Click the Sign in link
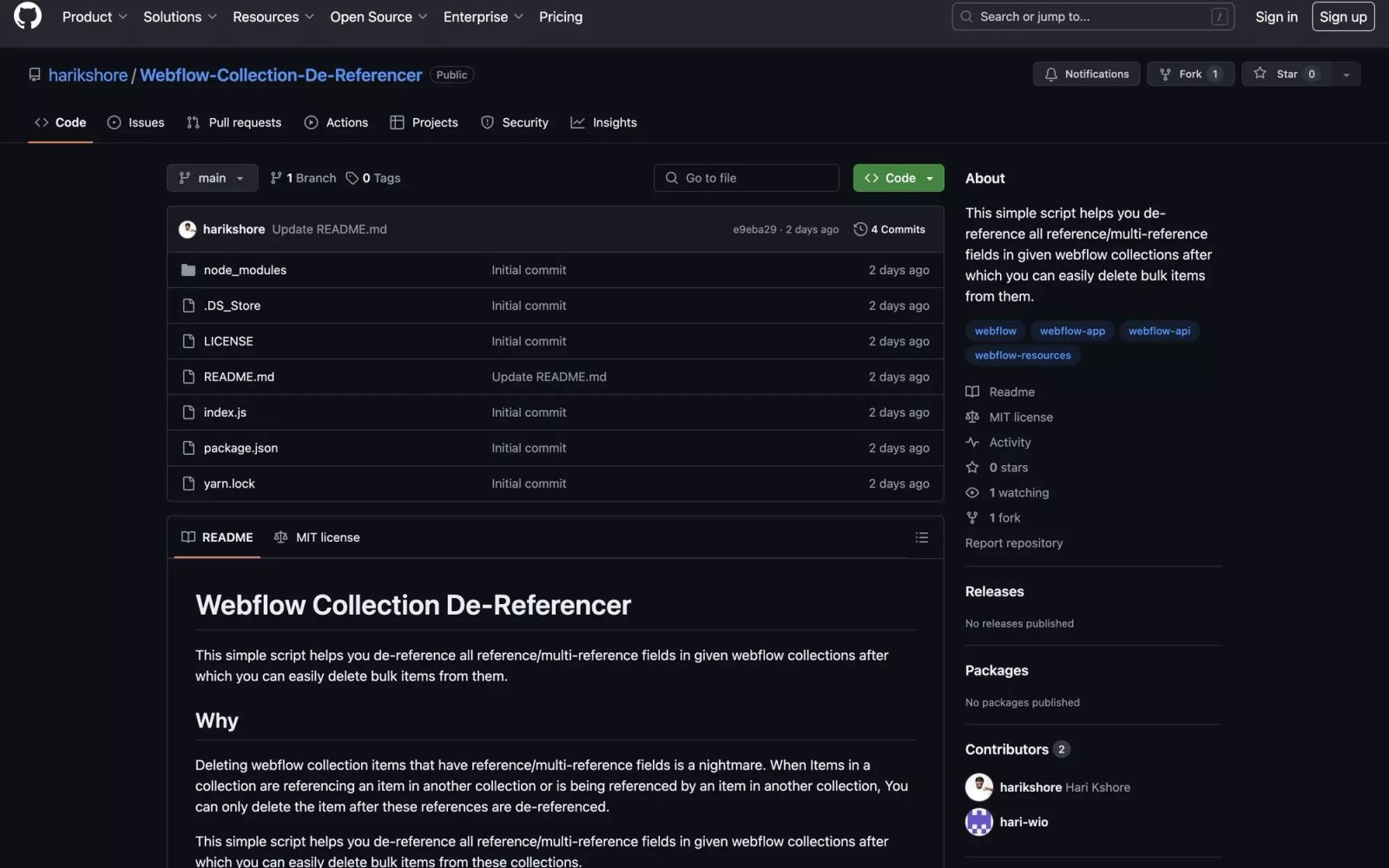1389x868 pixels. pyautogui.click(x=1276, y=16)
